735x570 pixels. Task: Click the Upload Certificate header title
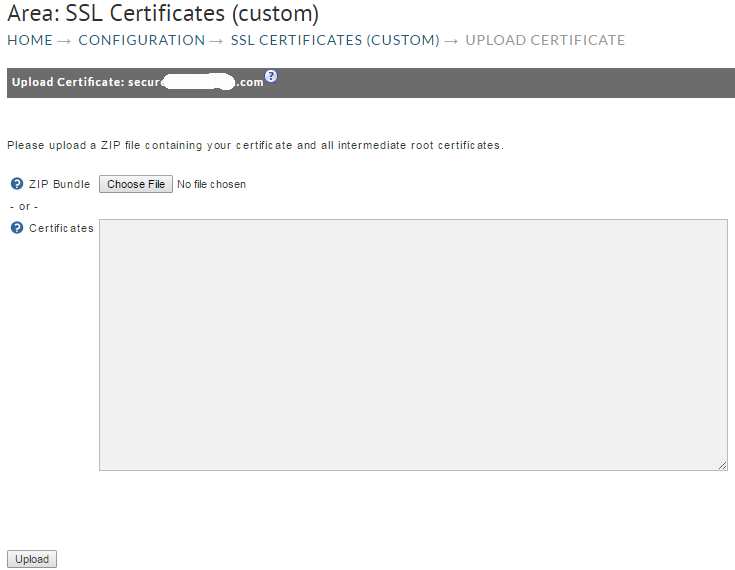[137, 82]
